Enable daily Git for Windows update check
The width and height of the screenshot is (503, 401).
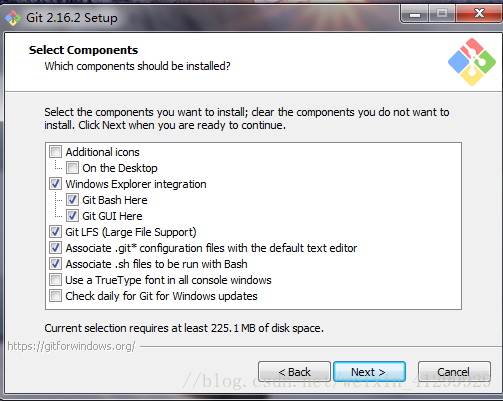point(55,296)
